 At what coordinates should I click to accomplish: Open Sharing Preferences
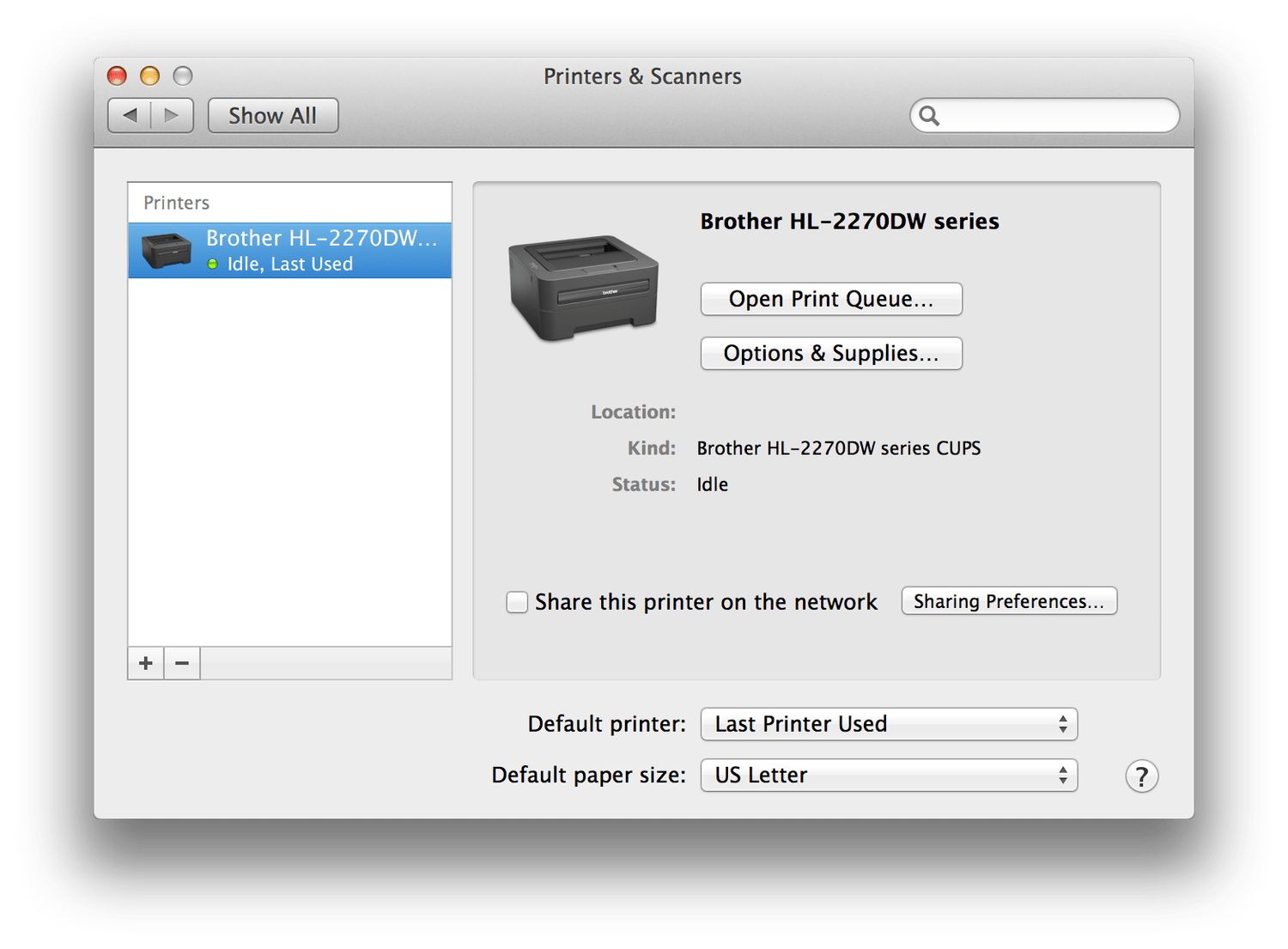point(1009,601)
